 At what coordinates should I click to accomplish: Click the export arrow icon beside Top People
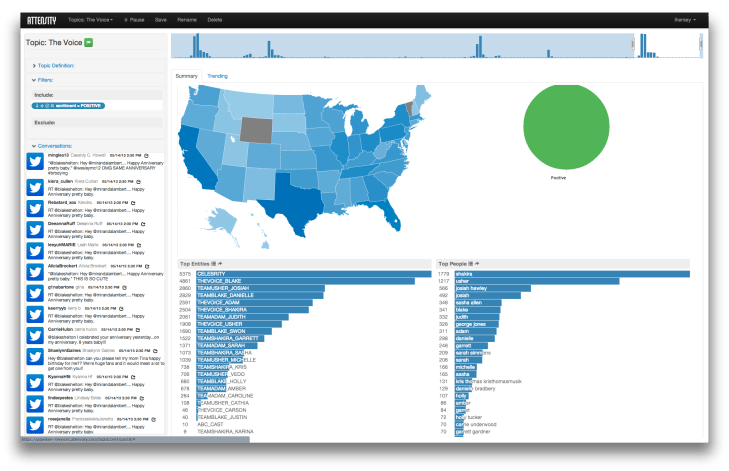479,264
